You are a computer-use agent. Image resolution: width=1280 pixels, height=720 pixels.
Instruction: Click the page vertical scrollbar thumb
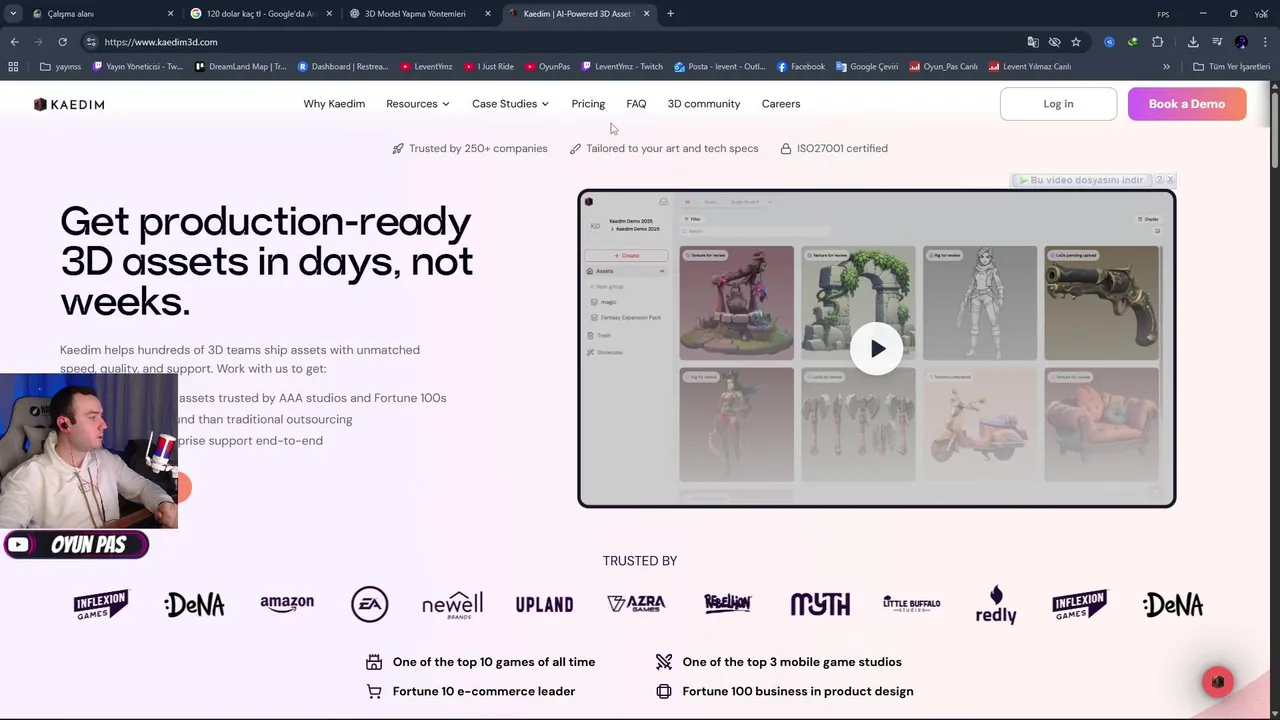point(1274,128)
